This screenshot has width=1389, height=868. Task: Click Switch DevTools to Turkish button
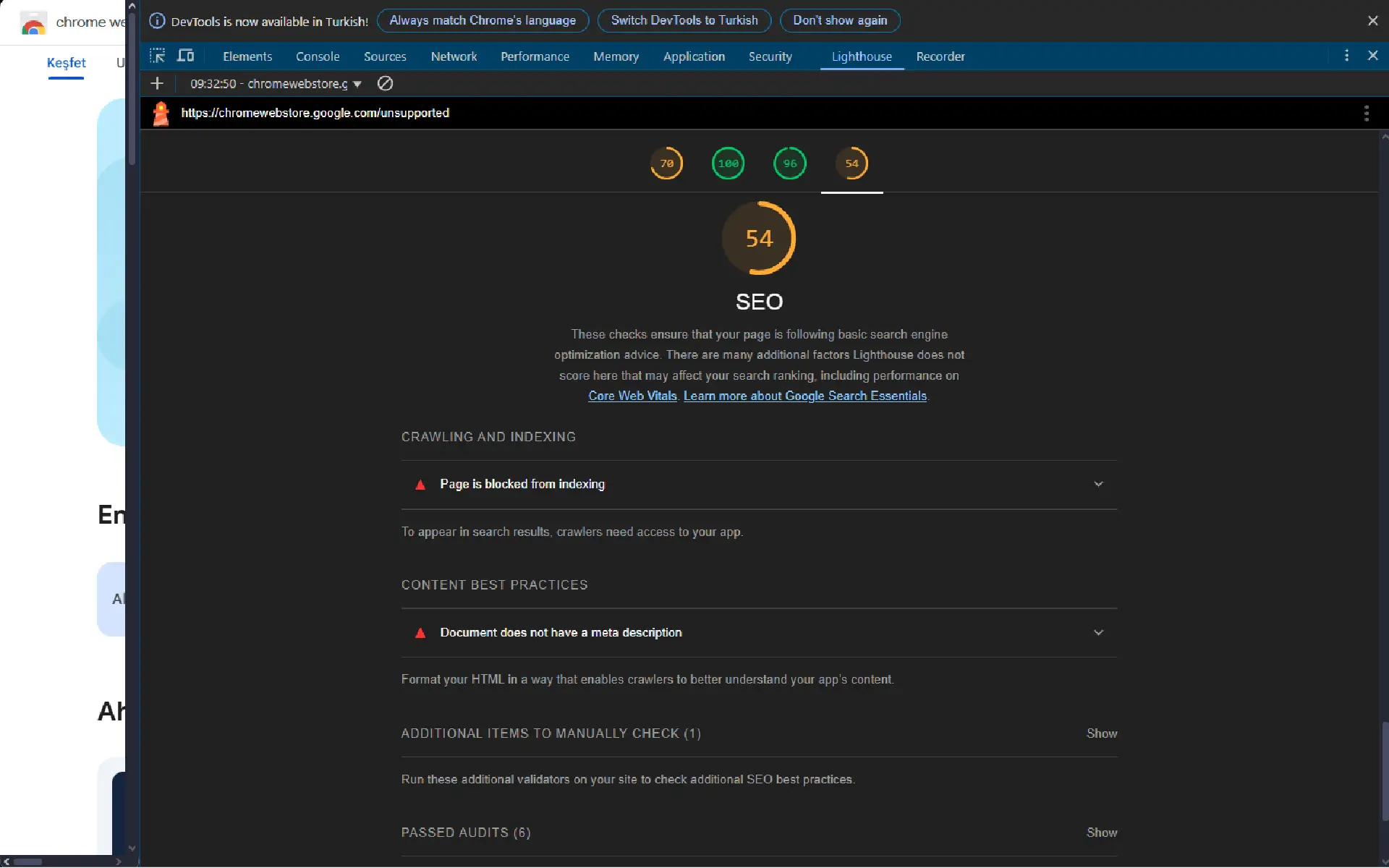coord(684,20)
